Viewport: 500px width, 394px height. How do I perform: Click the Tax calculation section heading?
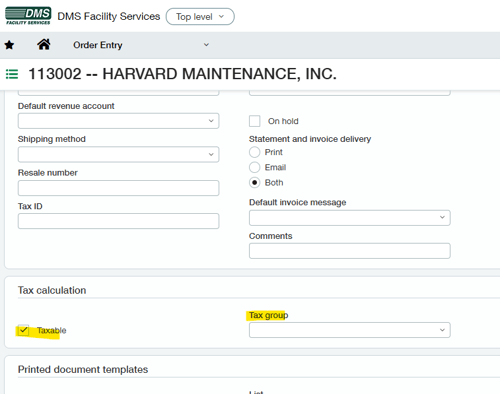click(52, 290)
